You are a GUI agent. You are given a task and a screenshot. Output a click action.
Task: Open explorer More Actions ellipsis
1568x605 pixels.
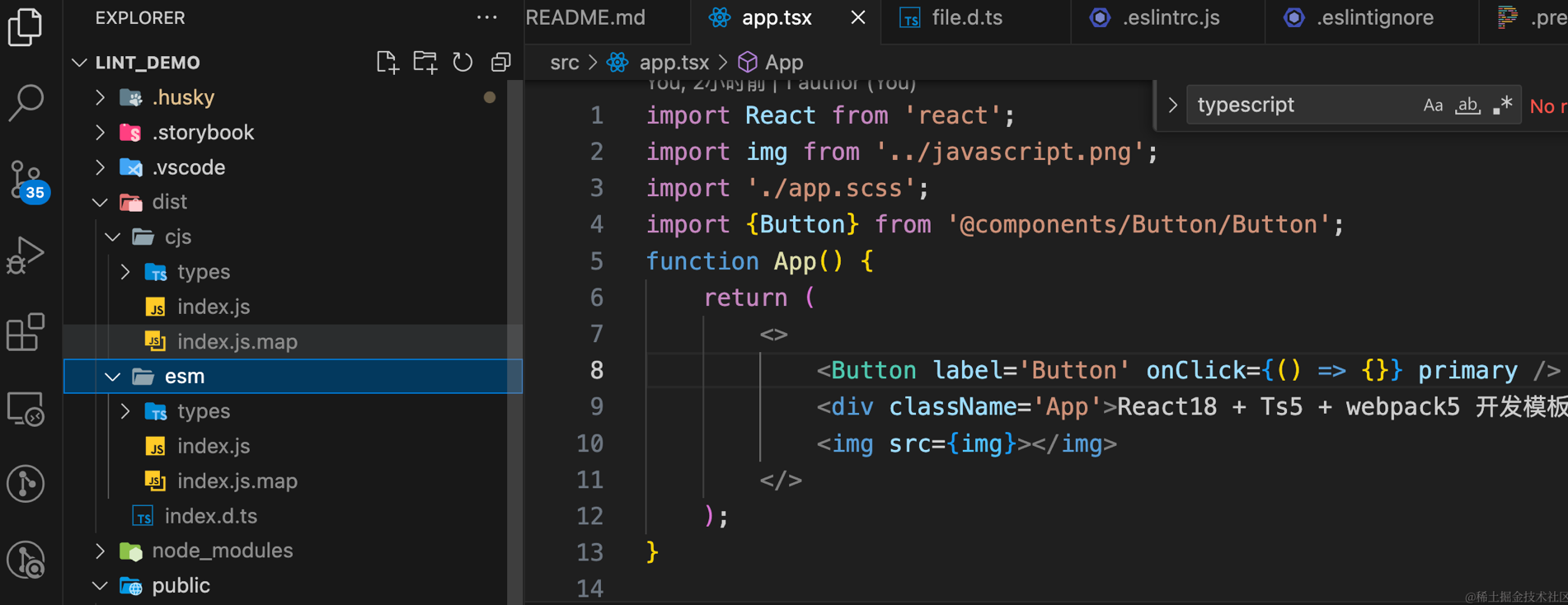pos(487,17)
